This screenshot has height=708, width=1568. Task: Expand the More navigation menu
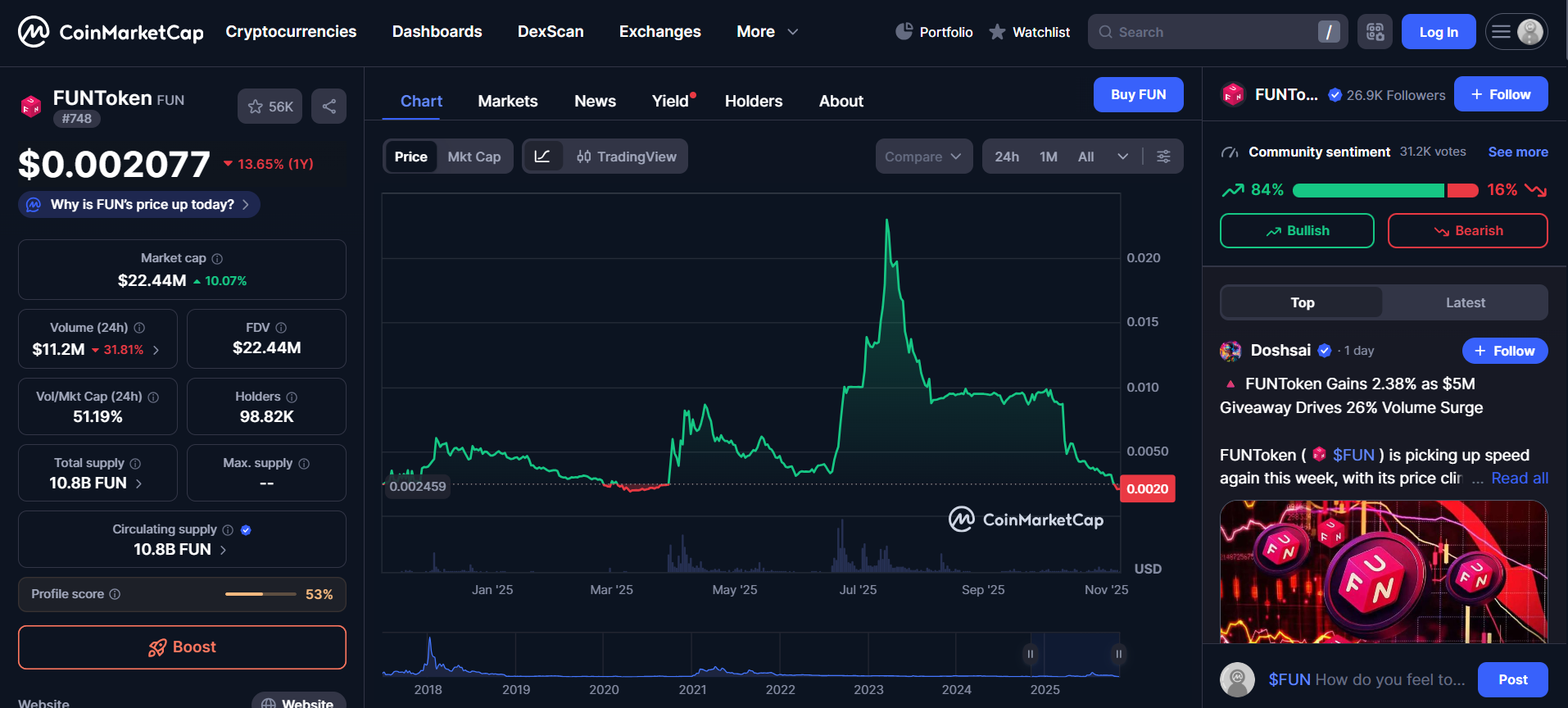pyautogui.click(x=767, y=32)
